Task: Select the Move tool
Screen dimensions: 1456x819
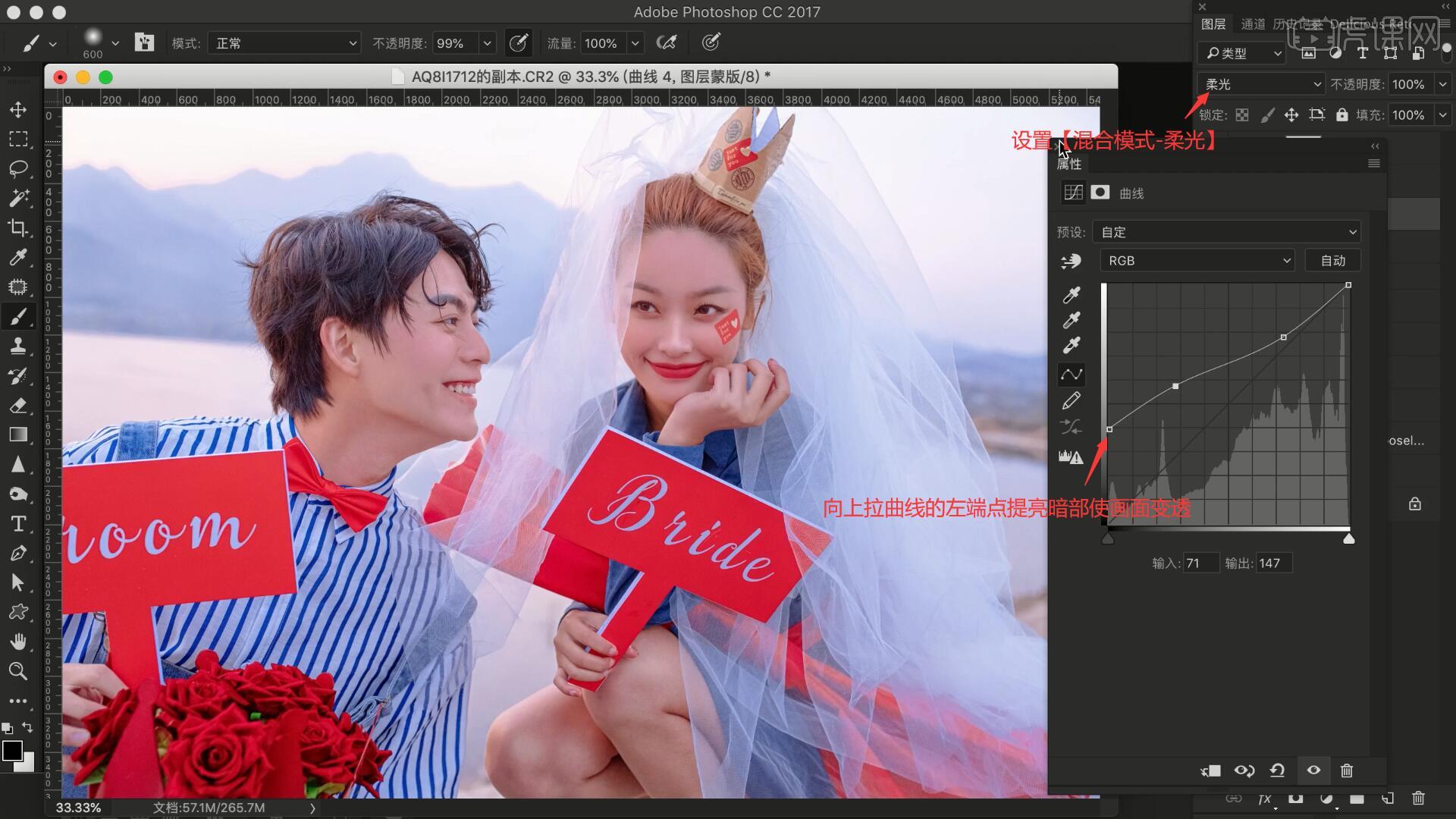Action: [18, 110]
